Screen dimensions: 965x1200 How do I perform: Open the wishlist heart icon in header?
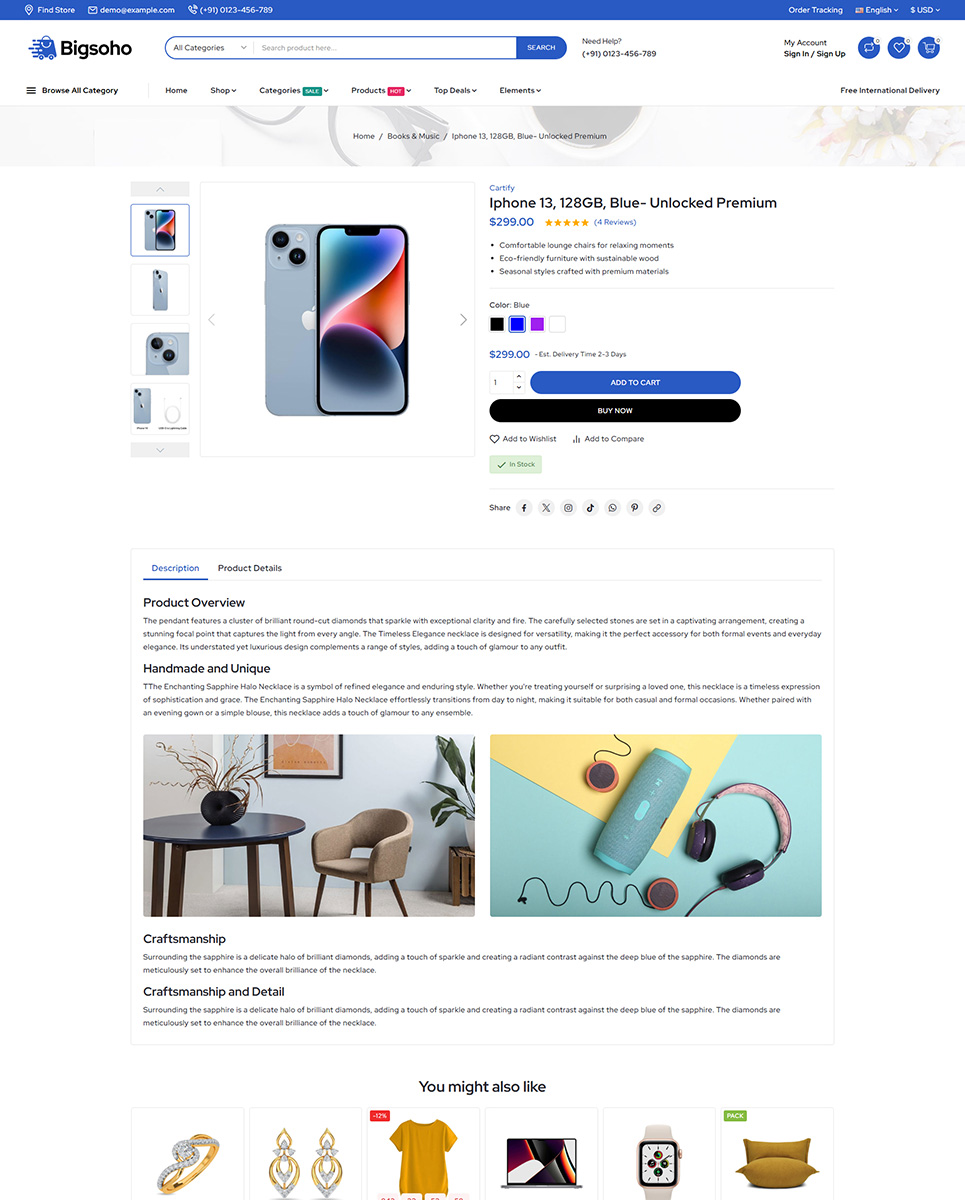899,47
